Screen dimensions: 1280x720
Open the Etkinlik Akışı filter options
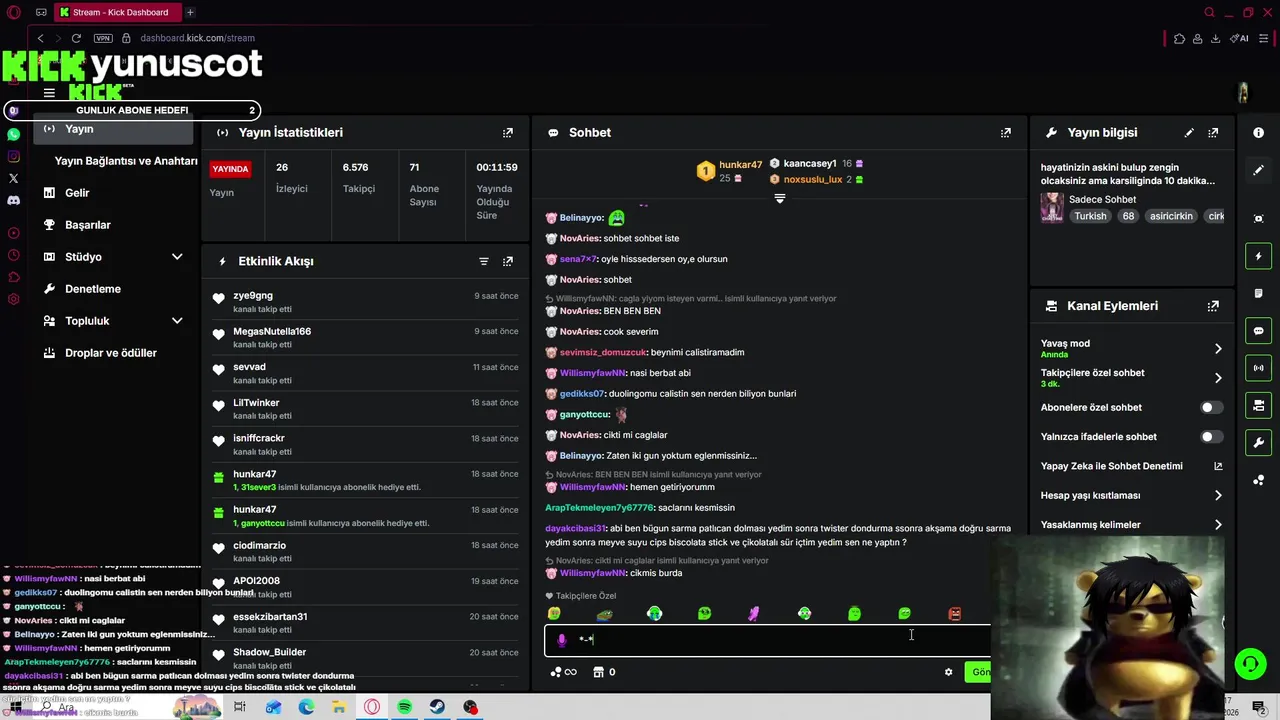(x=484, y=261)
